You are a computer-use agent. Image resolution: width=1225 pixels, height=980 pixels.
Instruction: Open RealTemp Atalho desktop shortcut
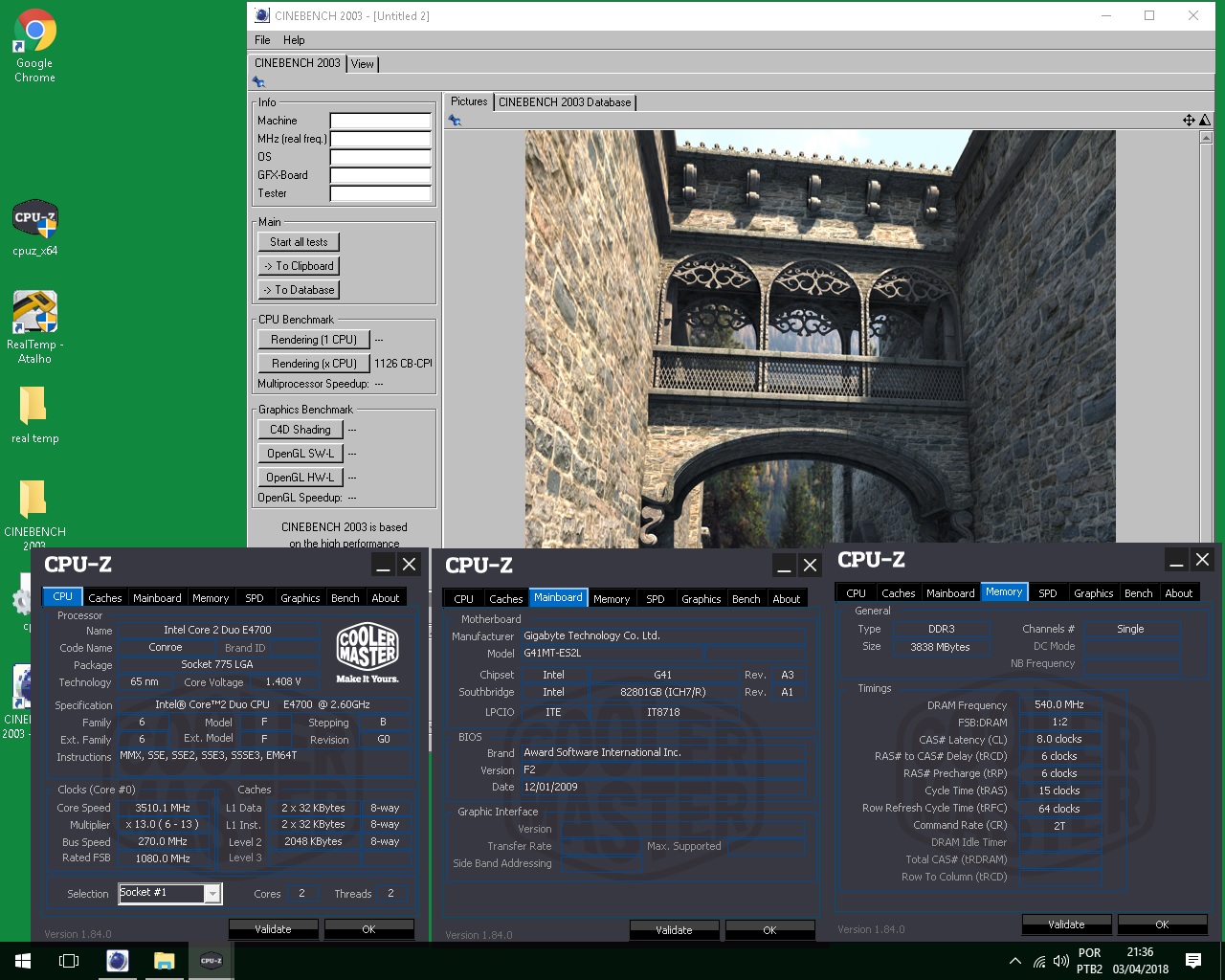34,327
